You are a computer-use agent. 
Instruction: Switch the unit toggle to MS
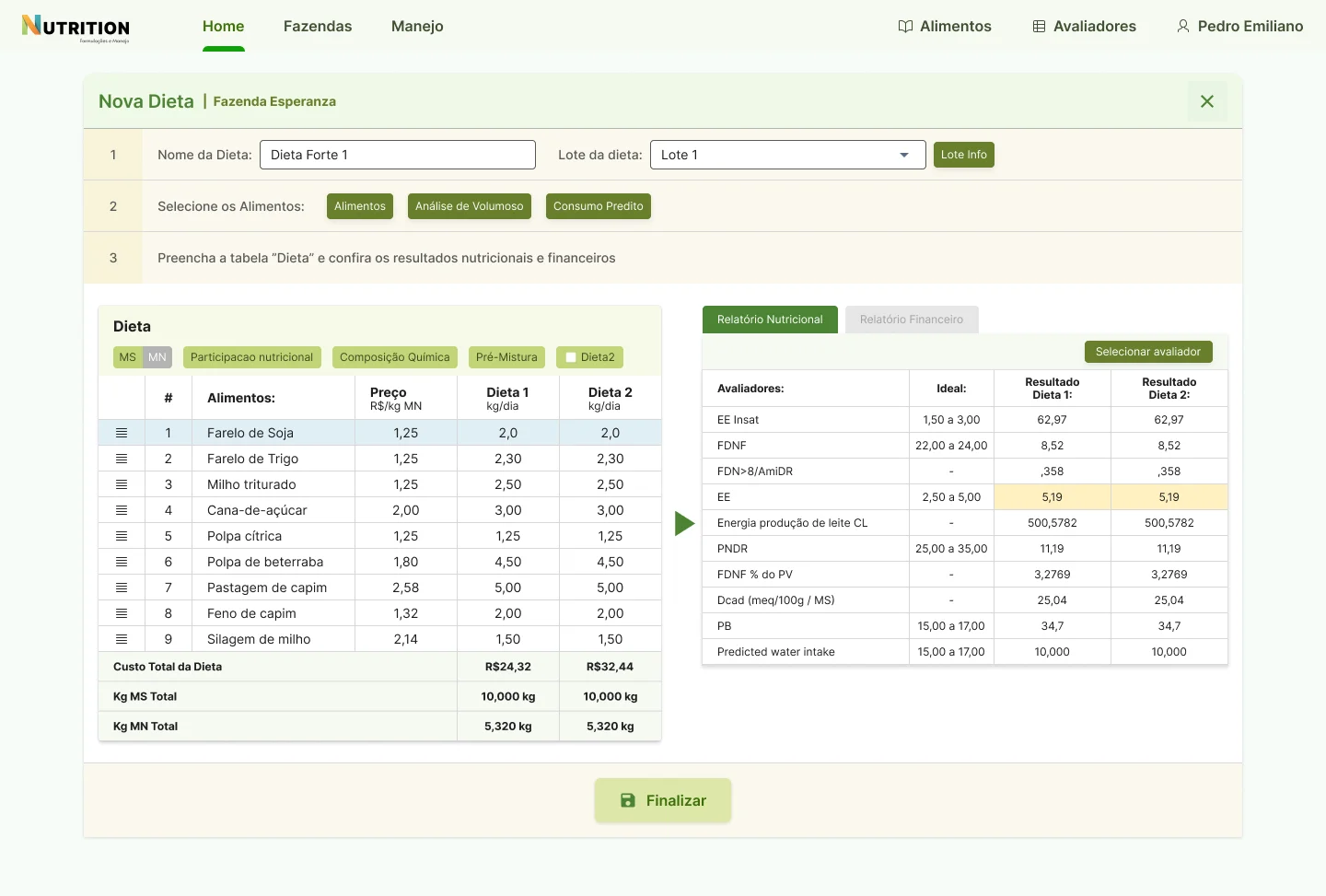click(128, 357)
